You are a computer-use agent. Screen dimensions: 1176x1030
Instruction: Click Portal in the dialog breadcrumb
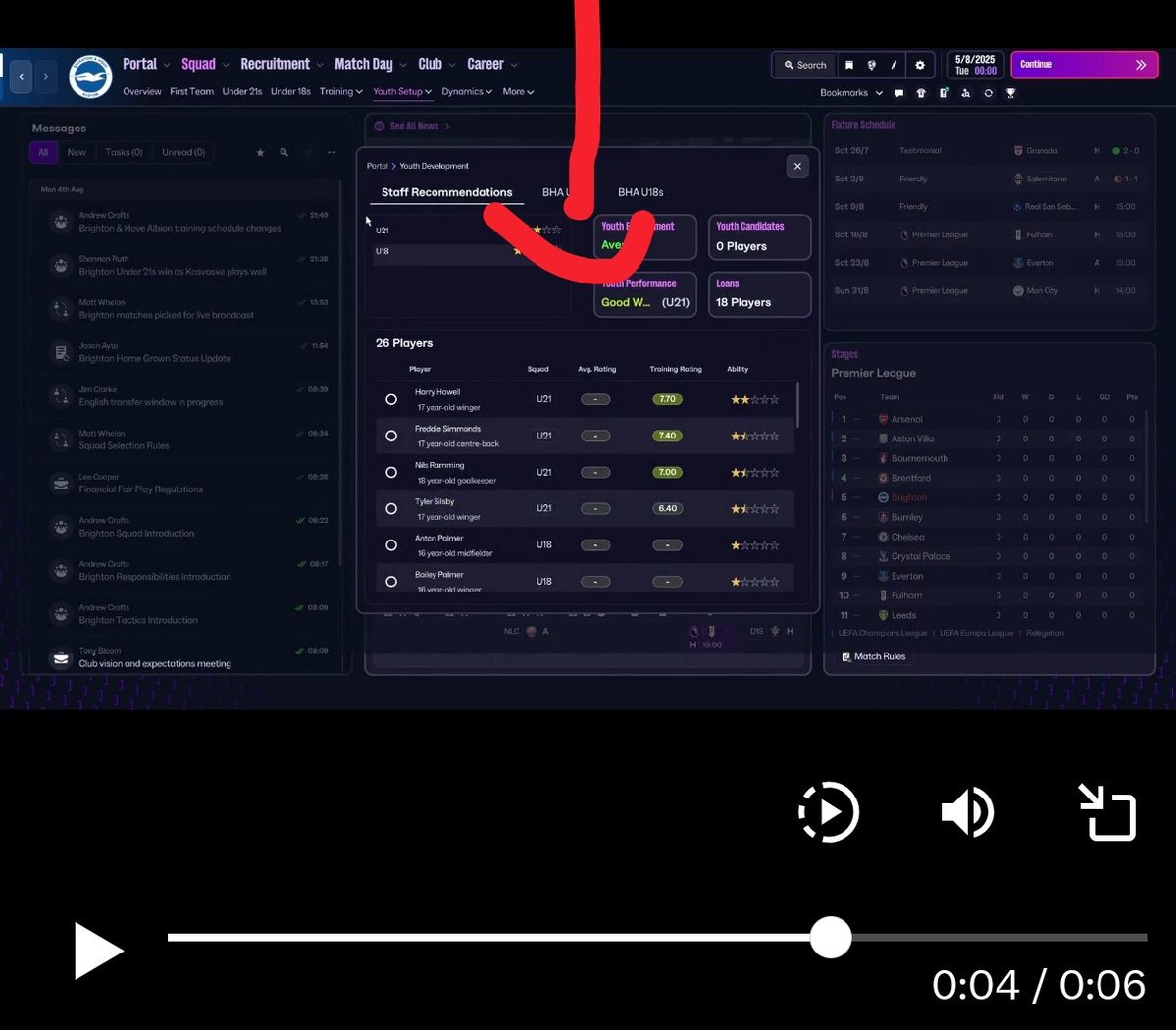(378, 166)
